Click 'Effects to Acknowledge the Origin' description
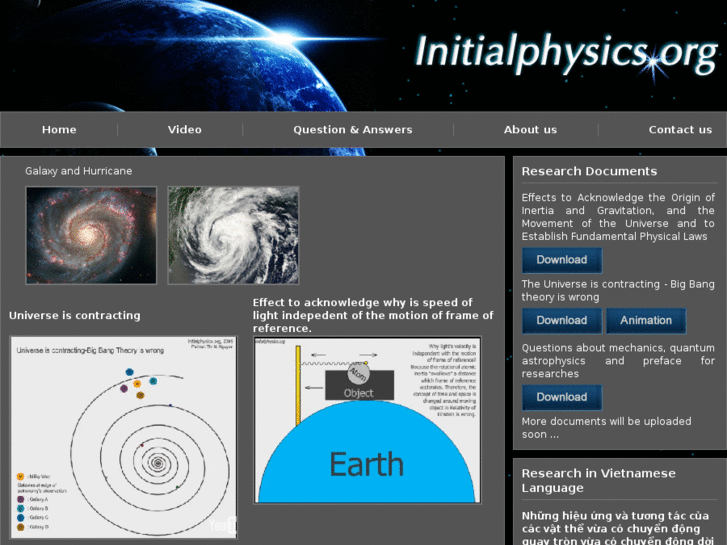727x545 pixels. (618, 217)
